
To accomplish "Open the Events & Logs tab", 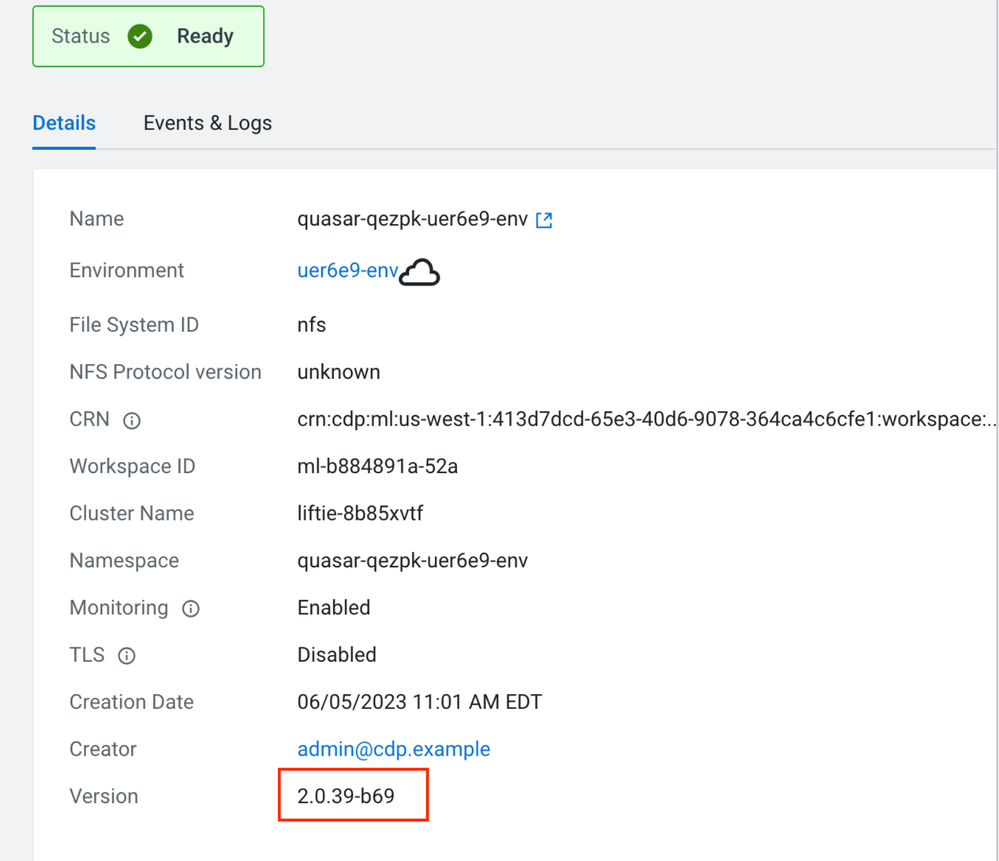I will (207, 123).
